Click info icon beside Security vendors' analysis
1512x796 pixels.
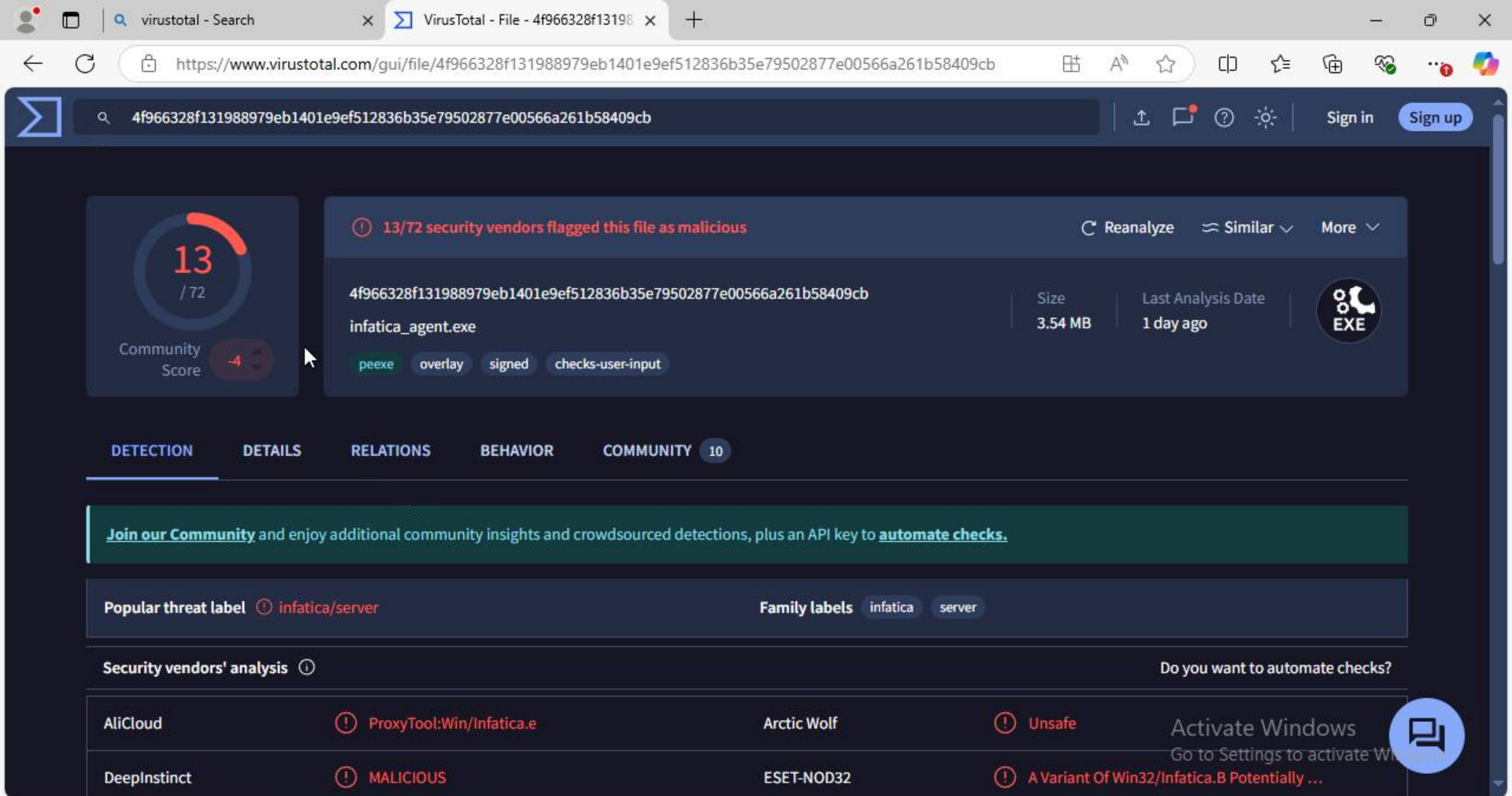click(307, 668)
